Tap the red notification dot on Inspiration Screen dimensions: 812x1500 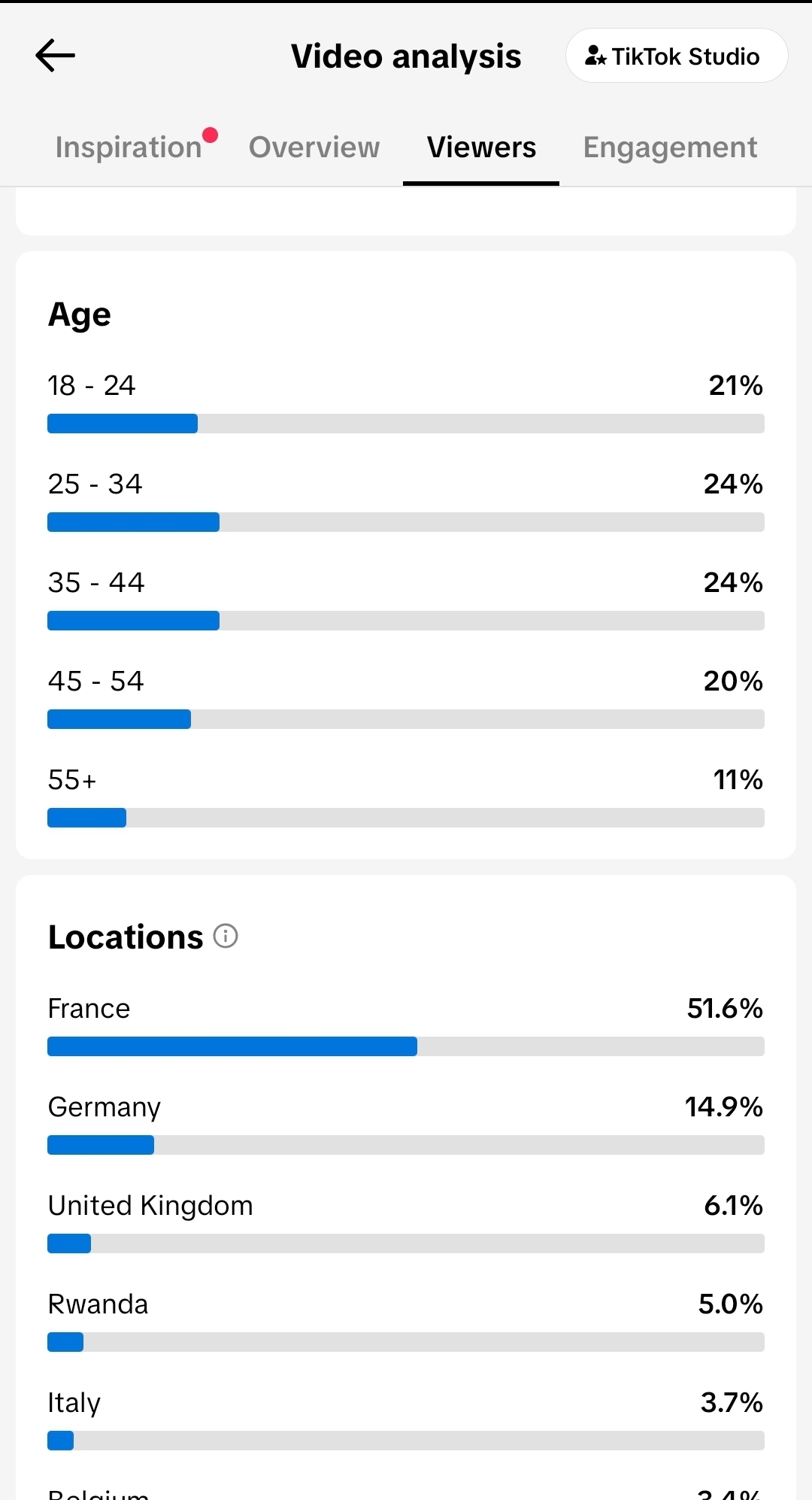click(211, 135)
